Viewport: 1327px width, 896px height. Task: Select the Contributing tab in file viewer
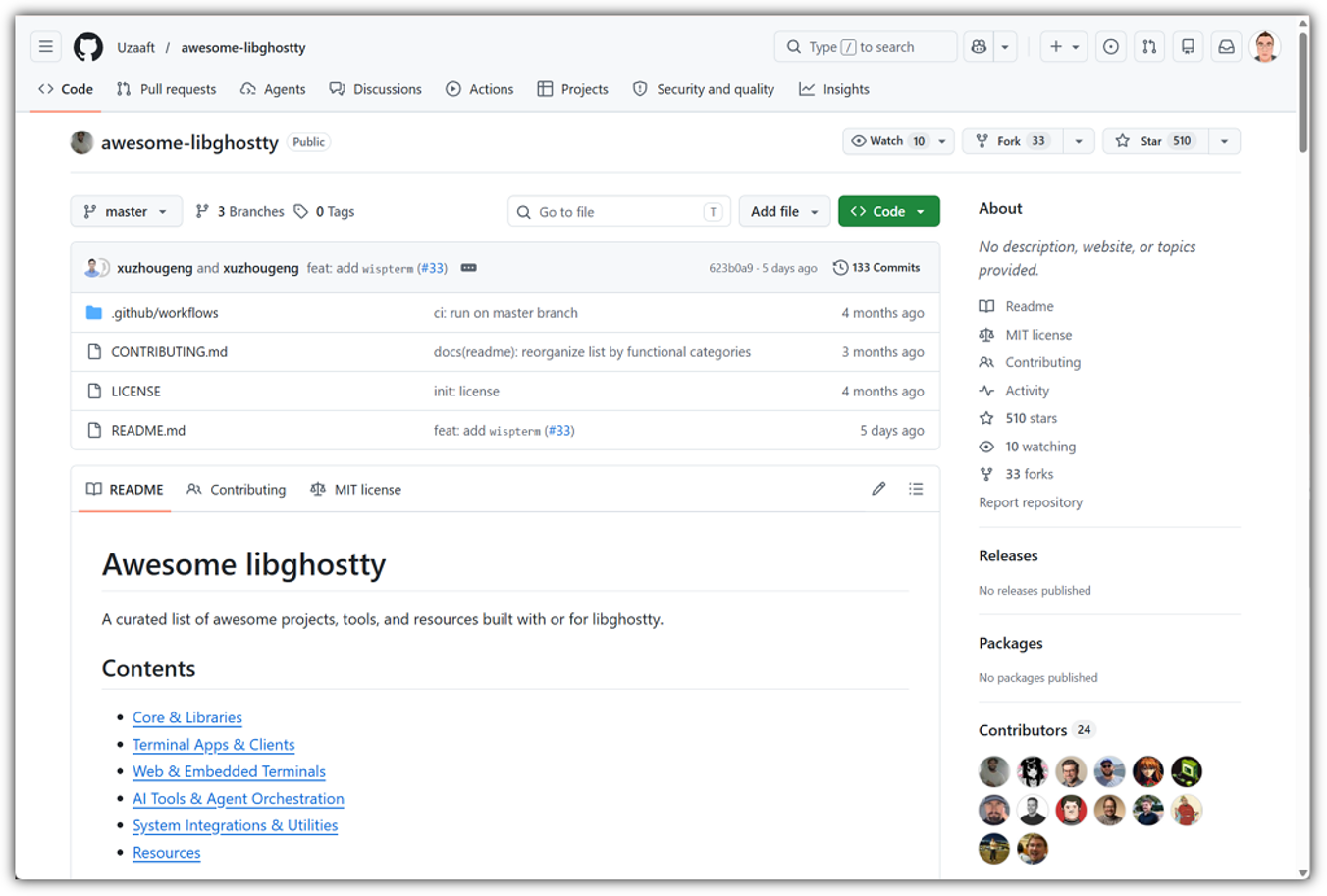tap(237, 490)
